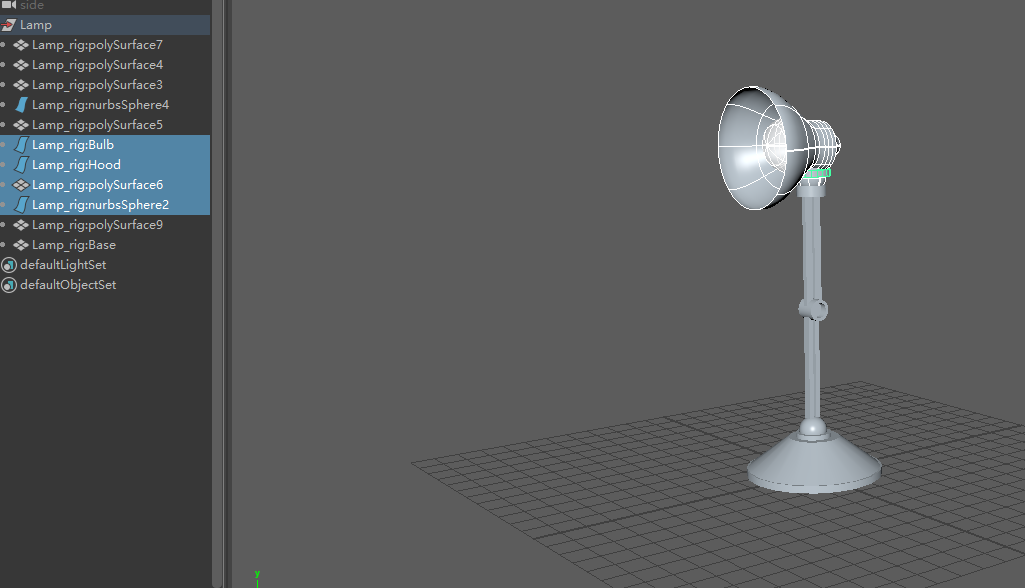The width and height of the screenshot is (1025, 588).
Task: Click the set icon for defaultObjectSet
Action: [8, 285]
